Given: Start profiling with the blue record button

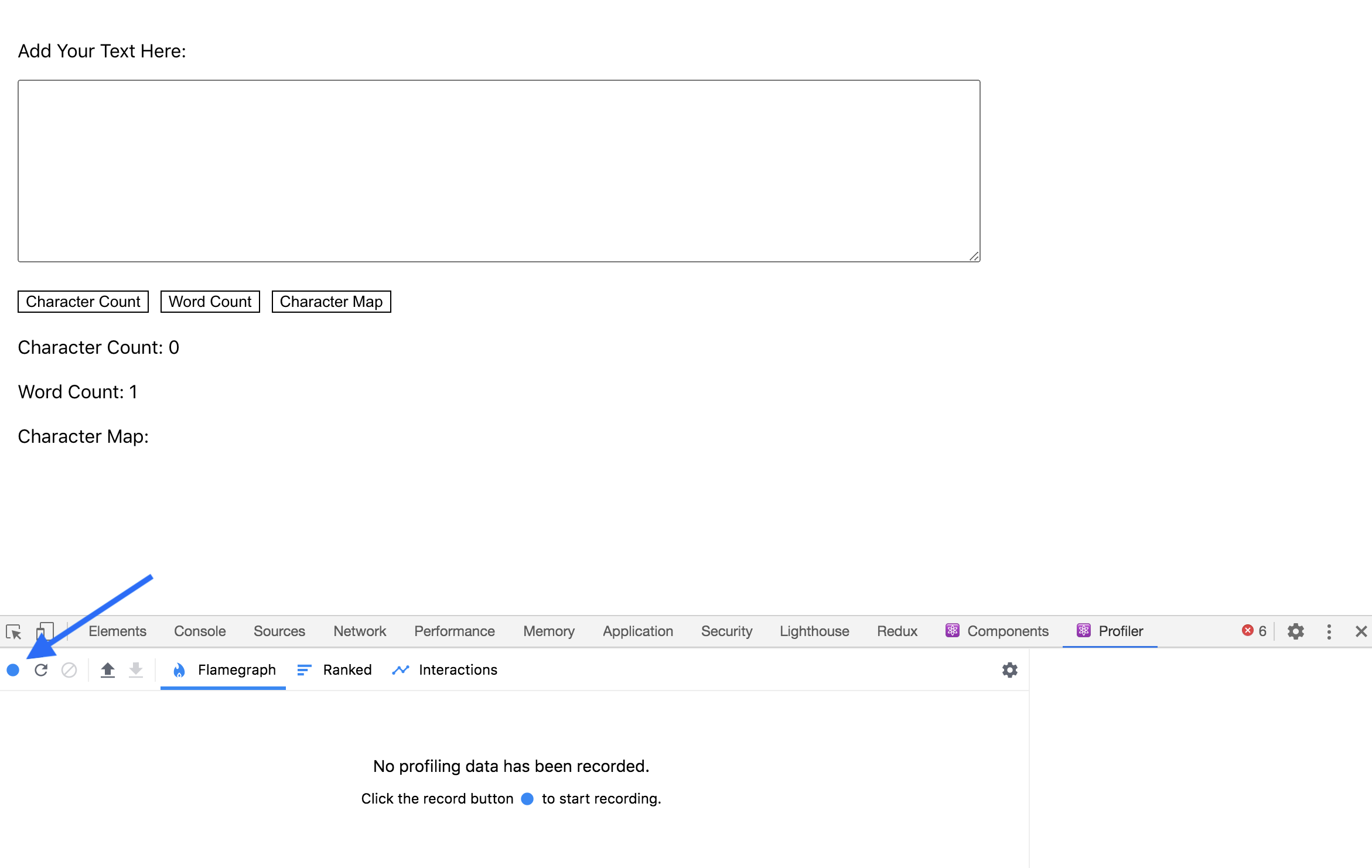Looking at the screenshot, I should tap(13, 670).
